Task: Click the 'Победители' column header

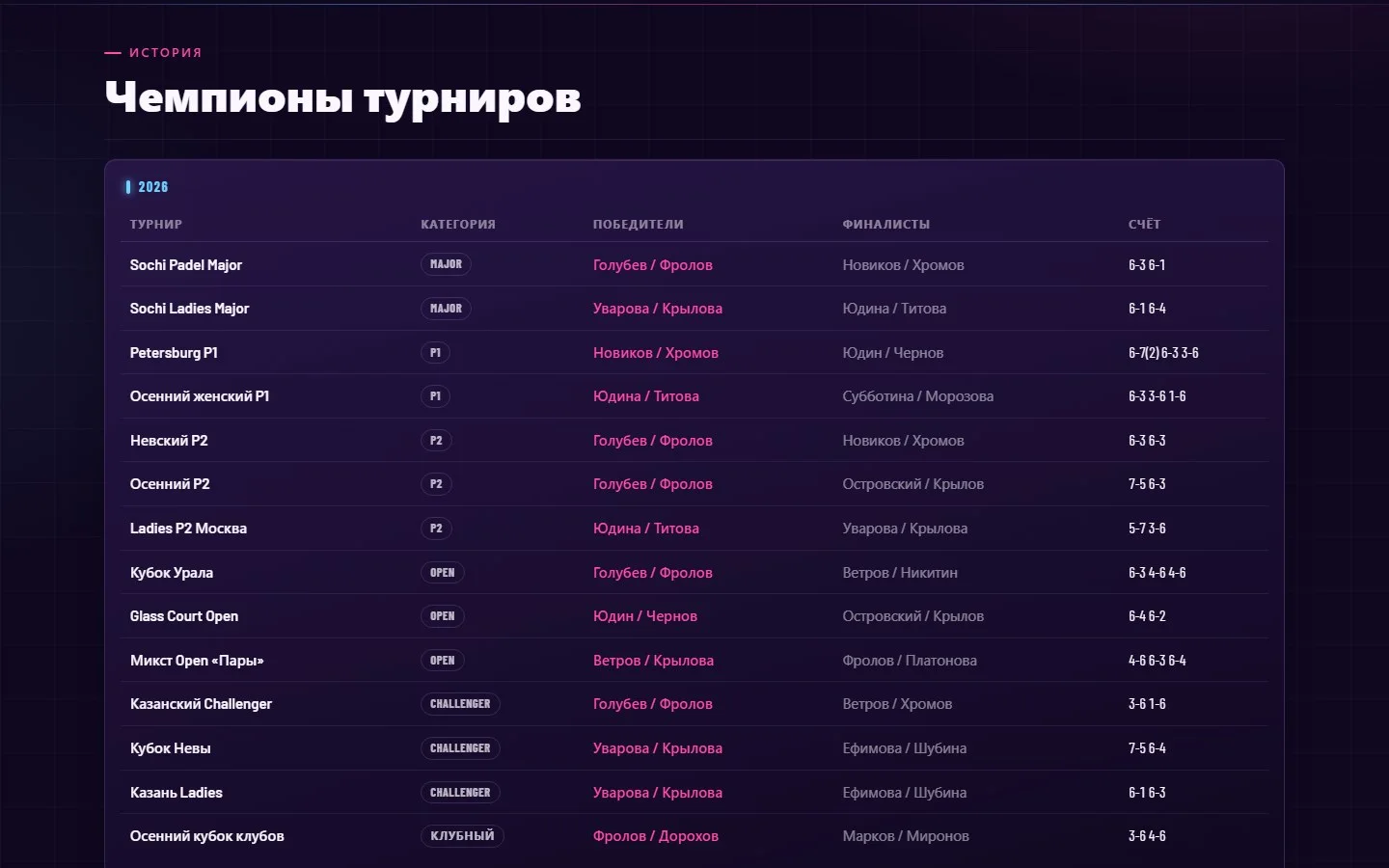Action: tap(639, 225)
